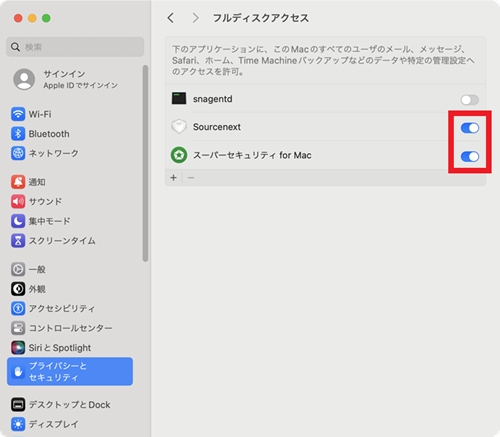Open 集中モード moon icon

point(18,221)
